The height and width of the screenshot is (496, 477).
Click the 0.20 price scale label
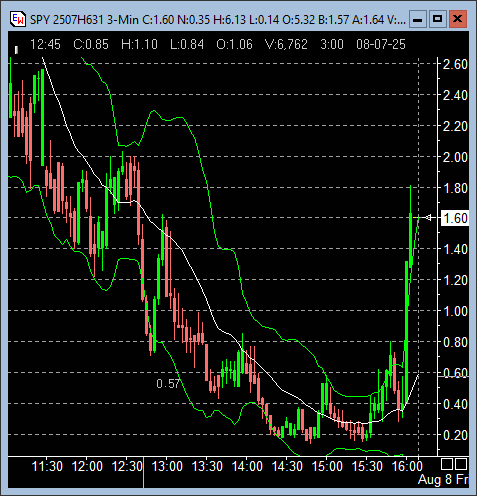(455, 435)
